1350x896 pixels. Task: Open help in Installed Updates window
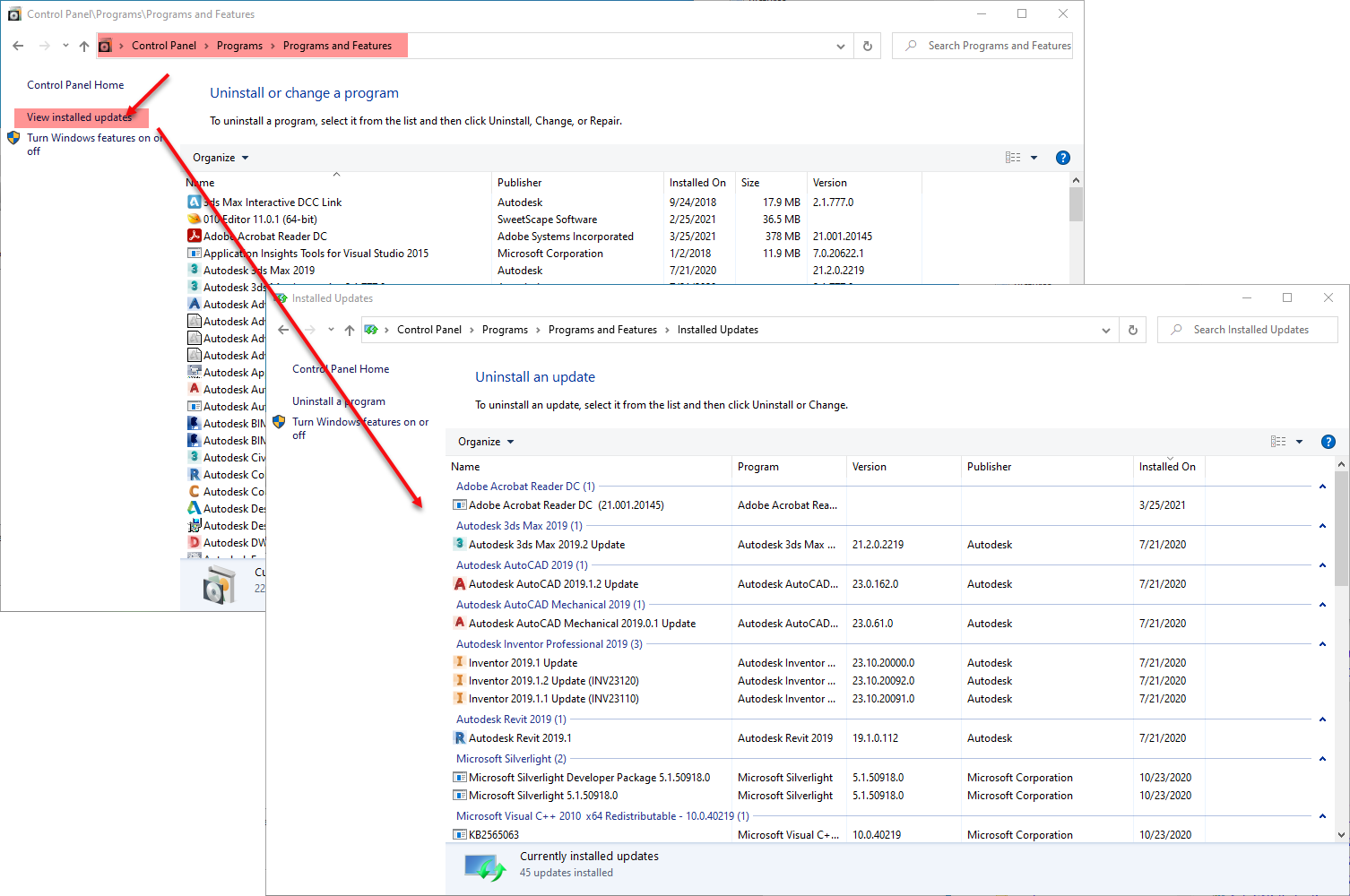click(x=1328, y=442)
